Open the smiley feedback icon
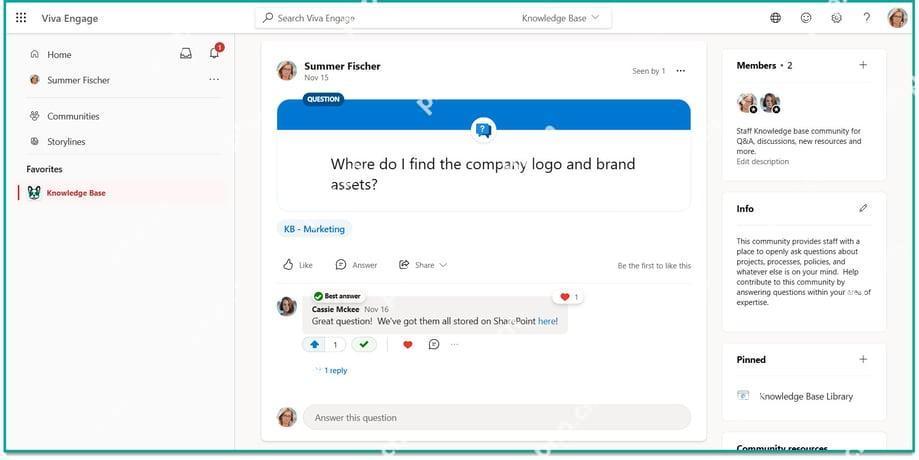Viewport: 919px width, 460px height. (806, 18)
